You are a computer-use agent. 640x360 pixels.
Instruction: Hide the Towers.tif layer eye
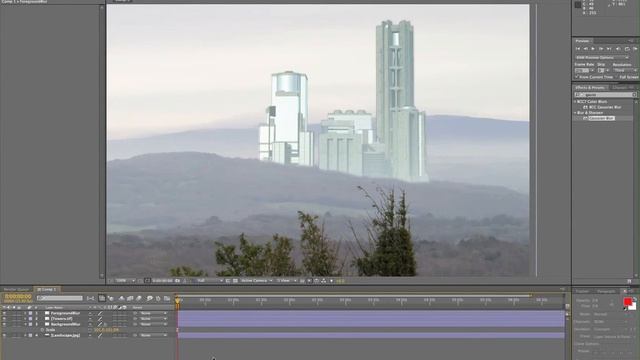(4, 319)
